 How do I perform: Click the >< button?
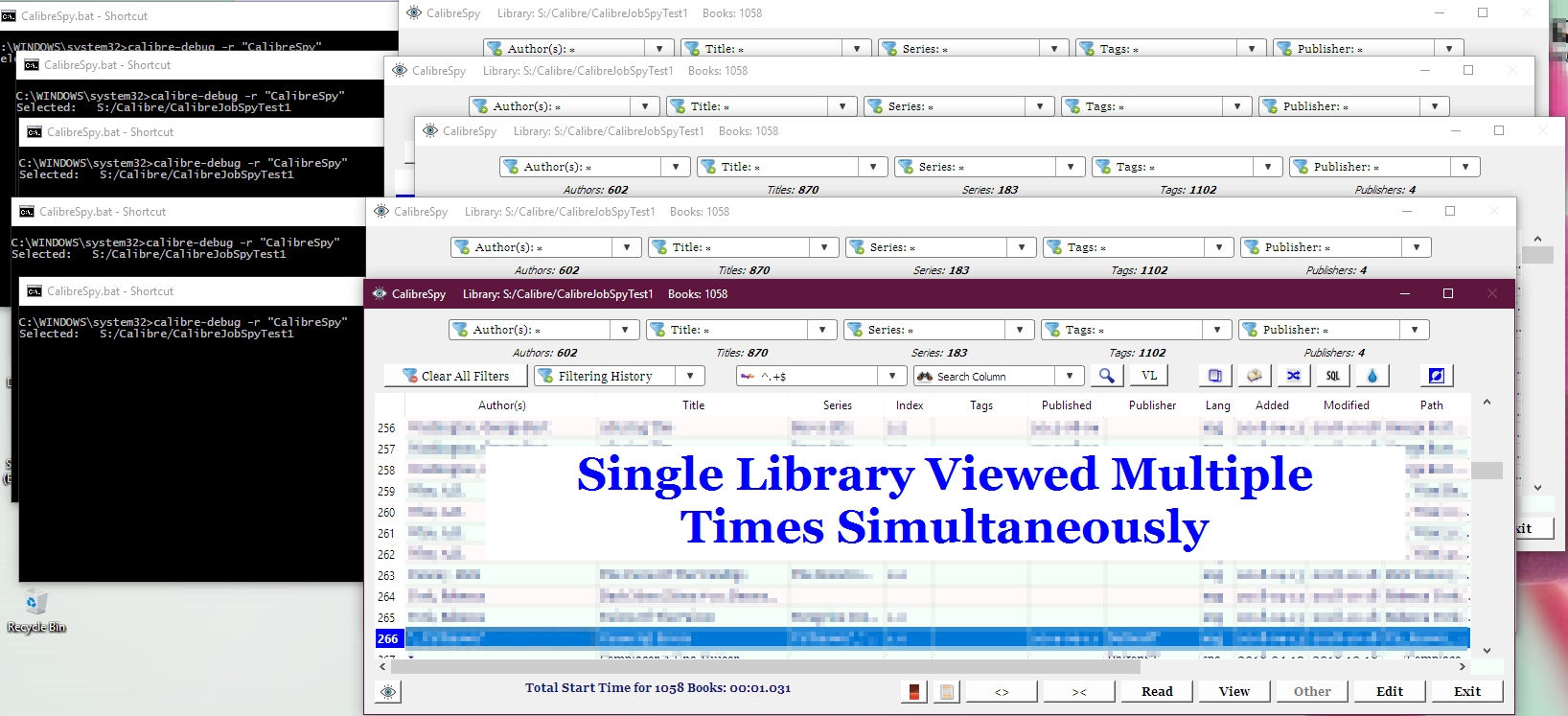[1079, 692]
